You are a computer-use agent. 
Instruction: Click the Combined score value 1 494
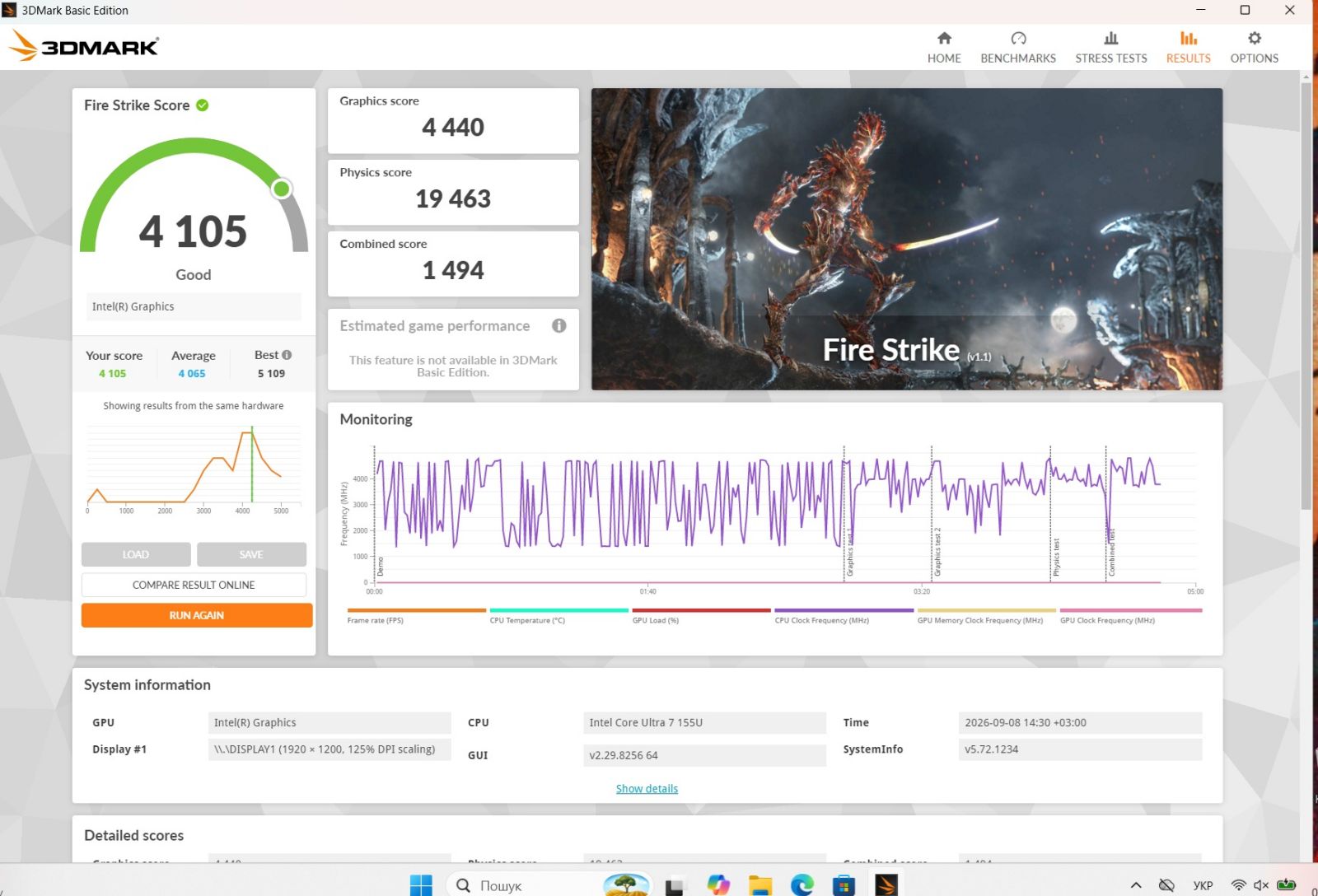(x=453, y=271)
